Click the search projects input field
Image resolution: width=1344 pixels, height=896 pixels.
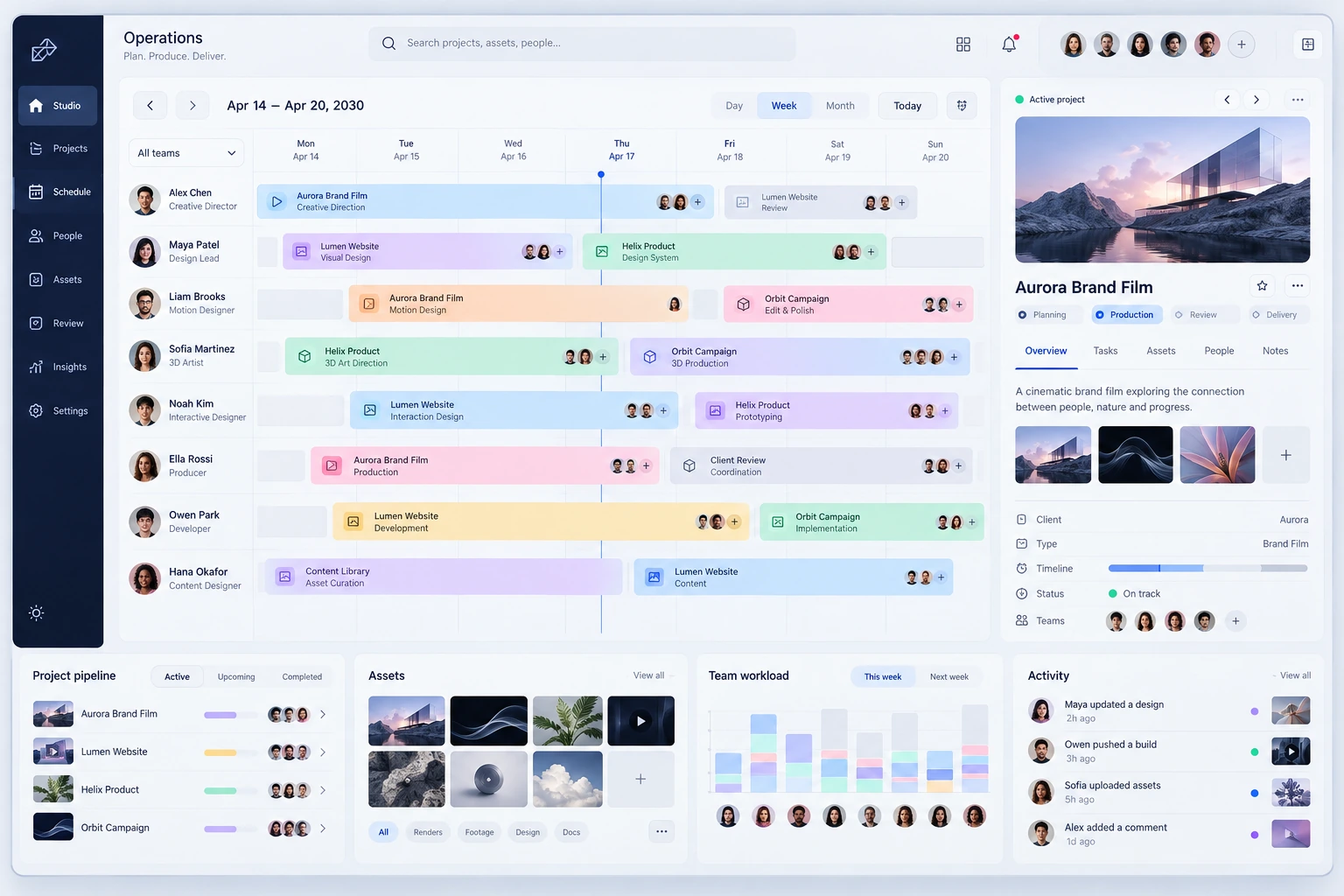(583, 43)
